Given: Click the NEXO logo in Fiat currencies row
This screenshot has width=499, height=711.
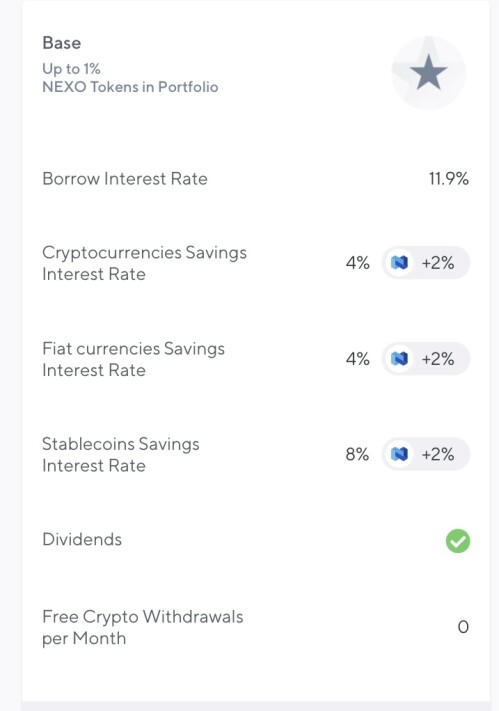Looking at the screenshot, I should coord(399,359).
